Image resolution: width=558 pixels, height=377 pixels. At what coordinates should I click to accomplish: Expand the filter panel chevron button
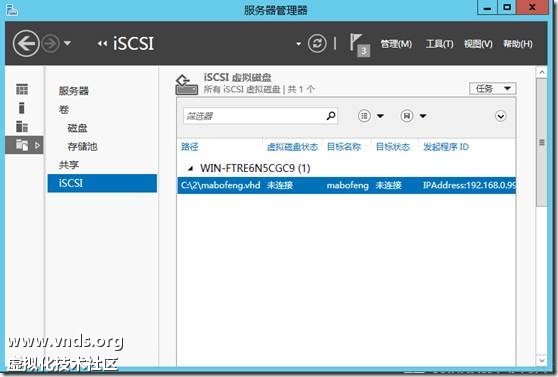point(500,116)
